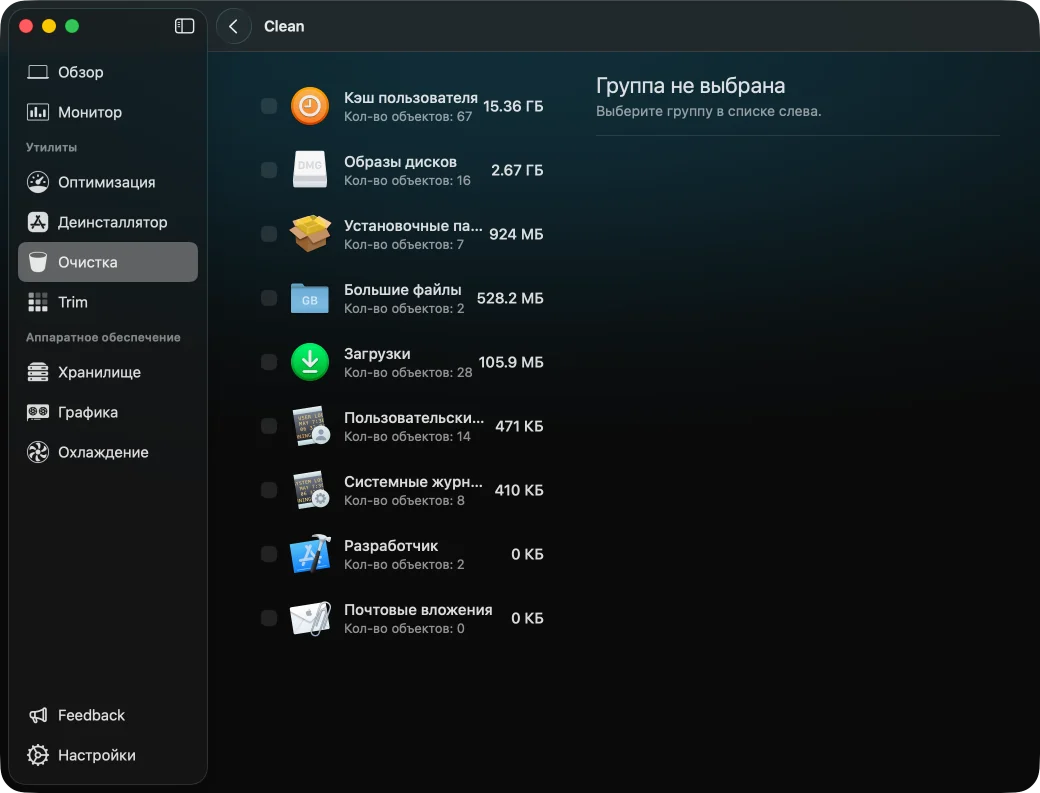
Task: Toggle the Пользовательские журналы checkbox
Action: (269, 426)
